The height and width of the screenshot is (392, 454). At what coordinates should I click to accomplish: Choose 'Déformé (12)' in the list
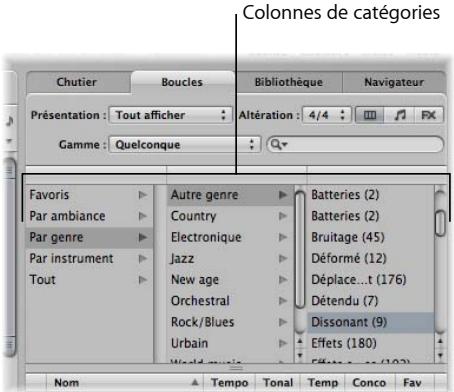click(371, 259)
